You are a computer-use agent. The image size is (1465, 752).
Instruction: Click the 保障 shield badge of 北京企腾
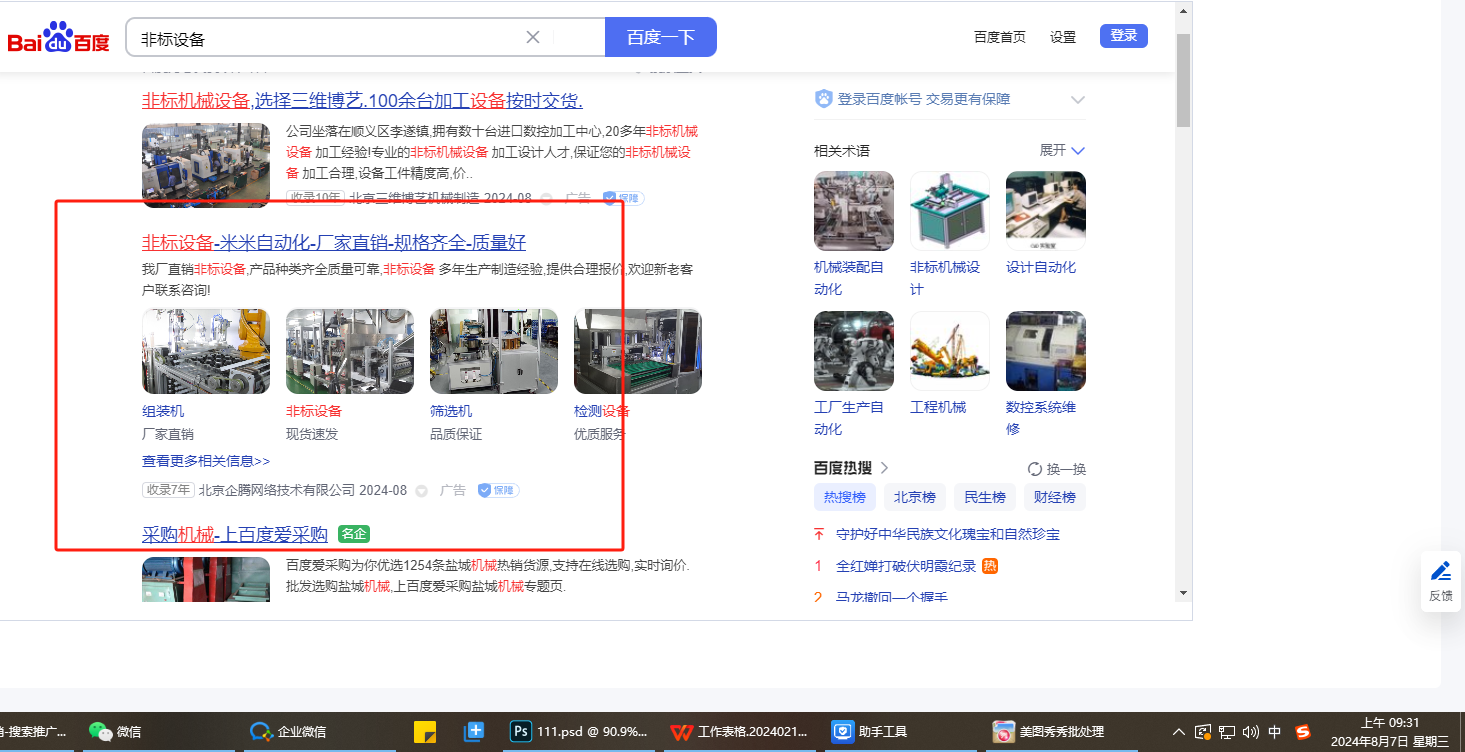pyautogui.click(x=498, y=490)
